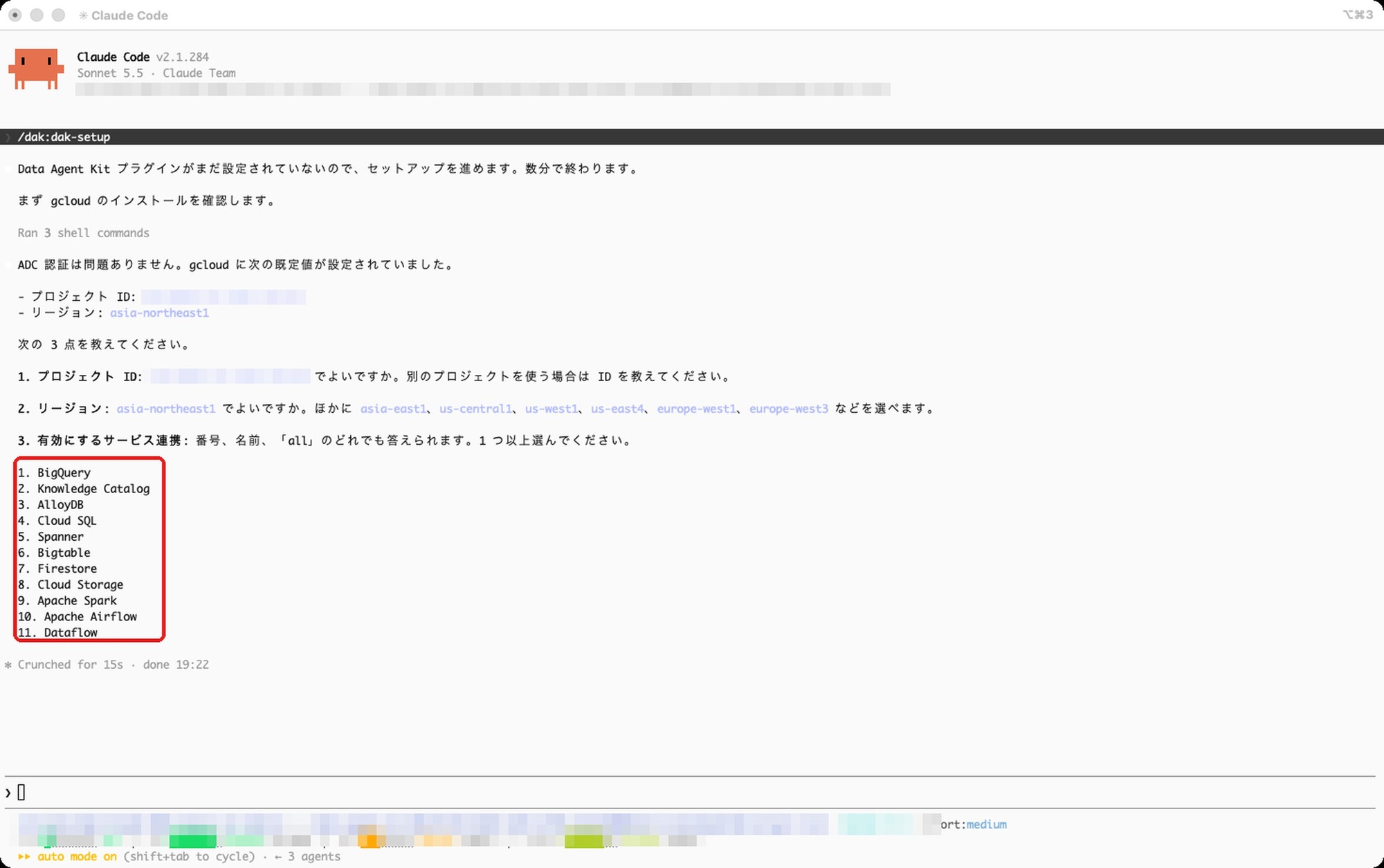This screenshot has height=868, width=1384.
Task: Click the Claude Code version v2.1.284 text
Action: click(x=183, y=57)
